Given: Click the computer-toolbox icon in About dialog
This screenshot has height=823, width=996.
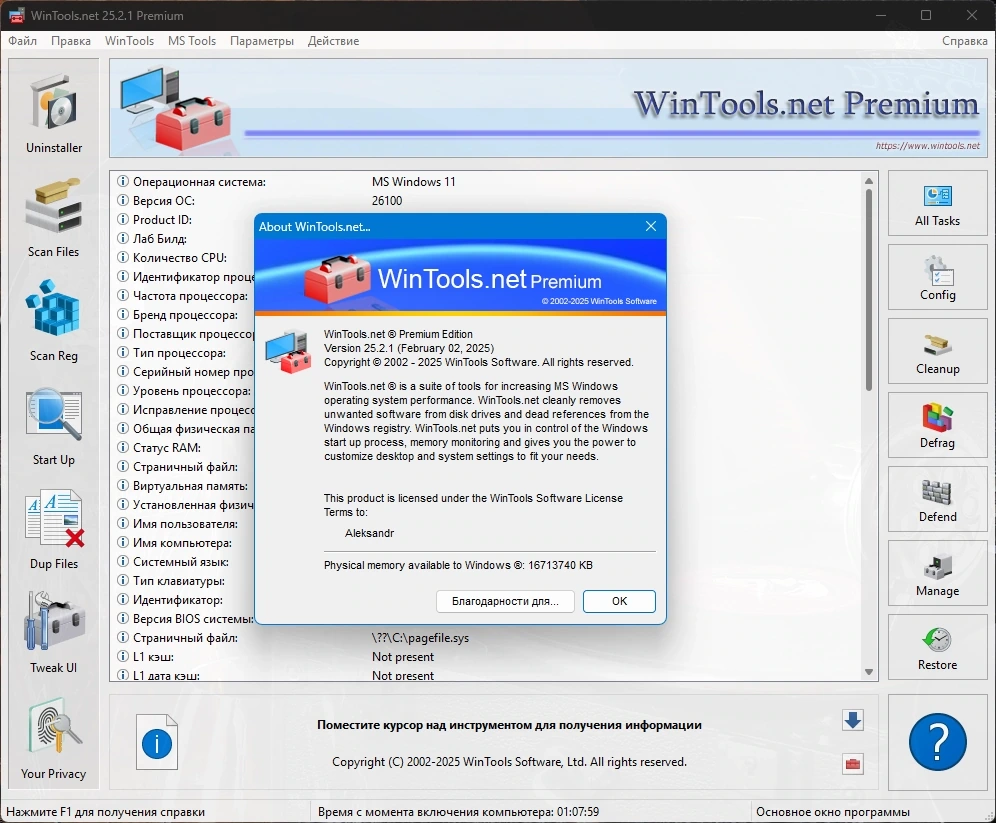Looking at the screenshot, I should [x=288, y=352].
